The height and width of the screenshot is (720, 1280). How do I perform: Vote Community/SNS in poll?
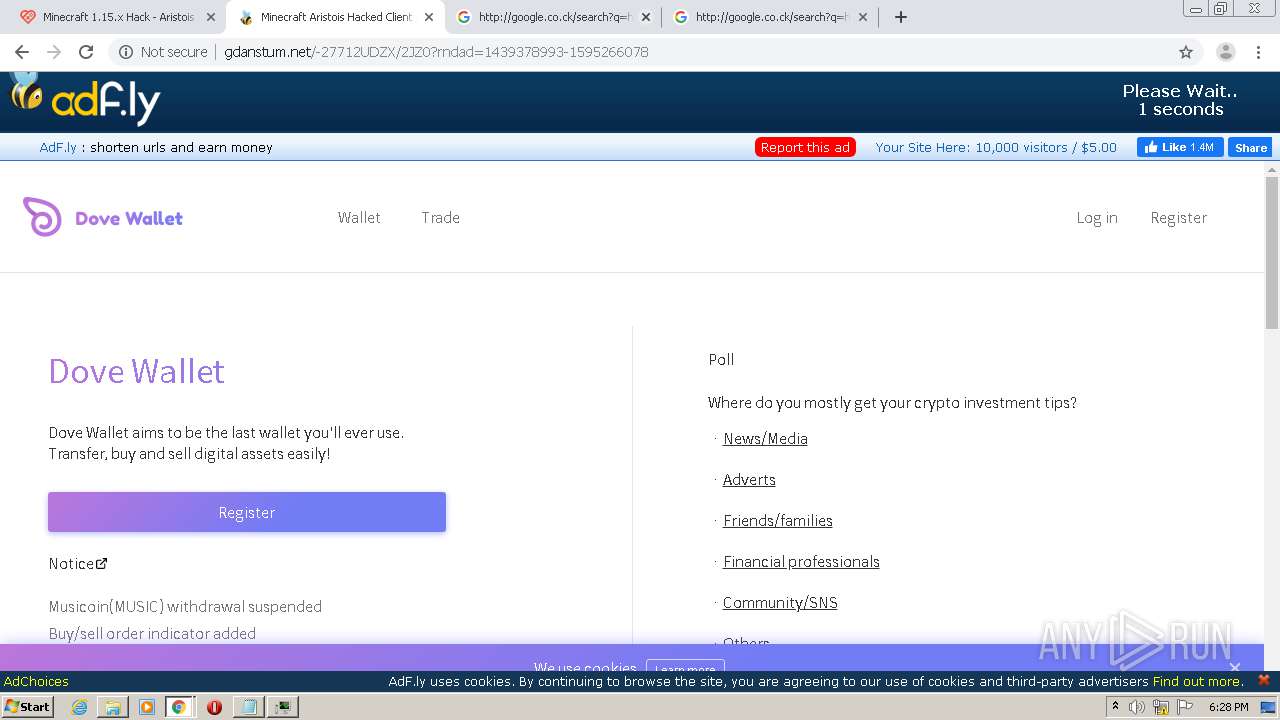point(780,602)
